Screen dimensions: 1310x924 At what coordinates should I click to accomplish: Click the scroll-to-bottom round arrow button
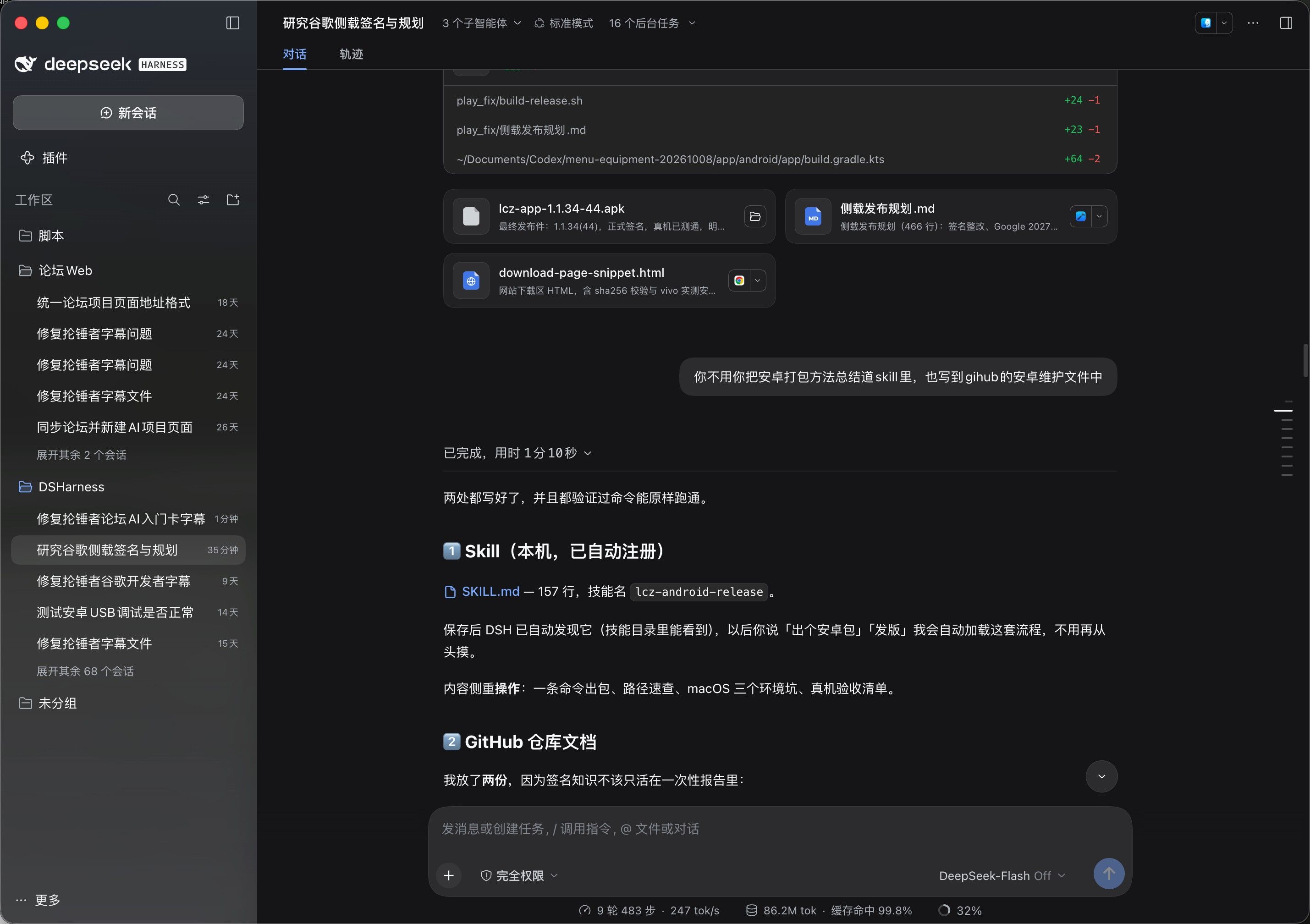point(1101,776)
